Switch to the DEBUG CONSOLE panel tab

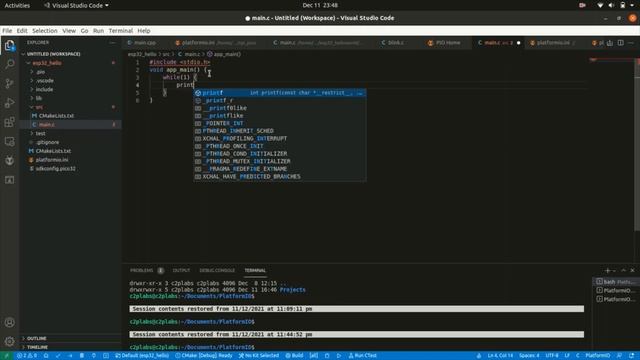(x=217, y=271)
